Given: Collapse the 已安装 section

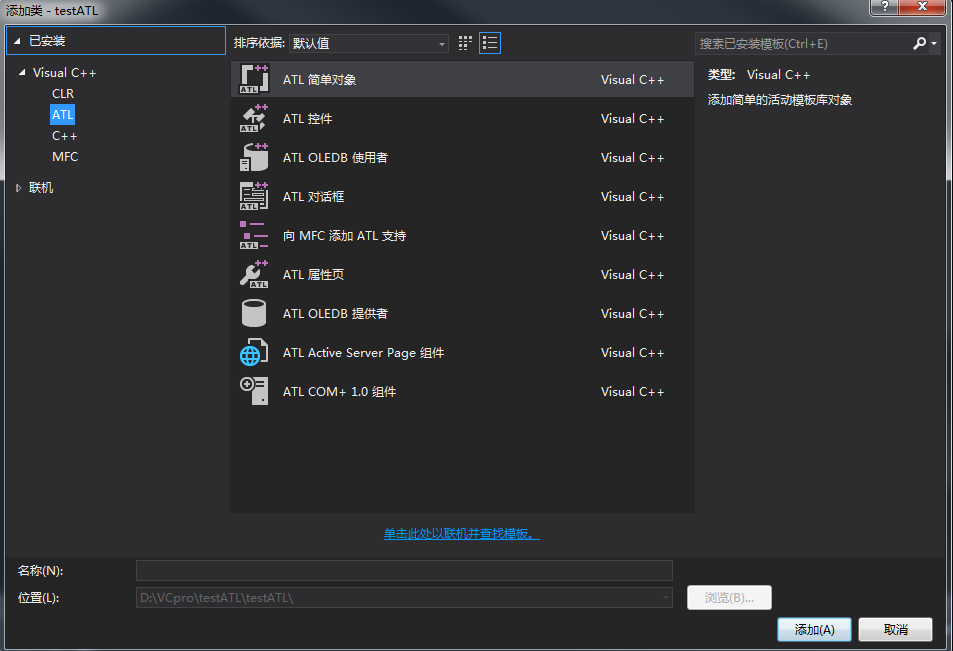Looking at the screenshot, I should (x=17, y=41).
